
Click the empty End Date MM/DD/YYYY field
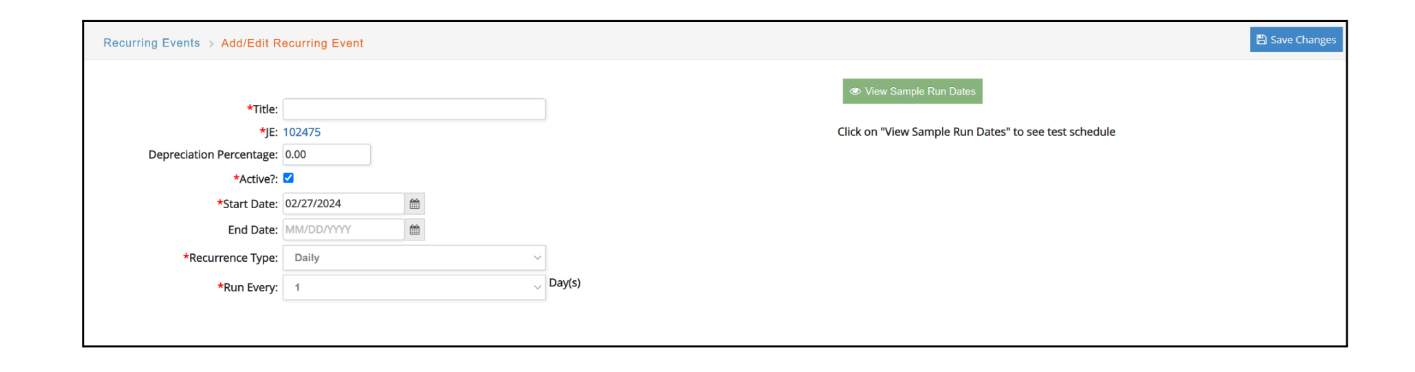(344, 230)
